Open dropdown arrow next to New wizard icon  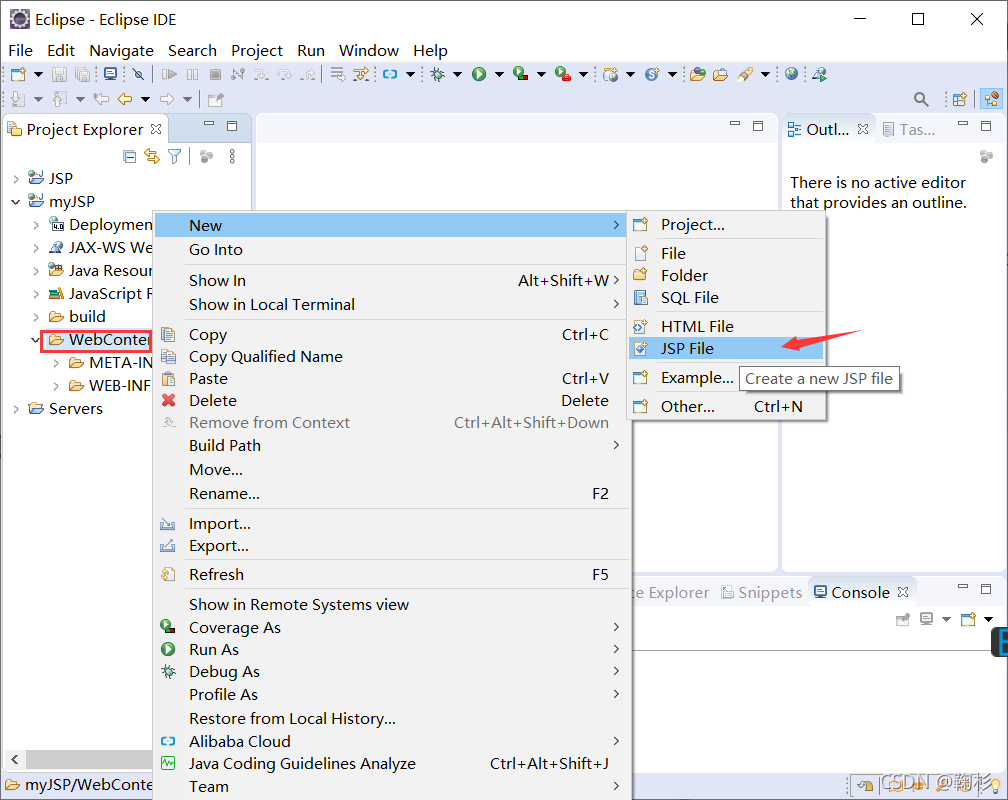click(x=39, y=74)
